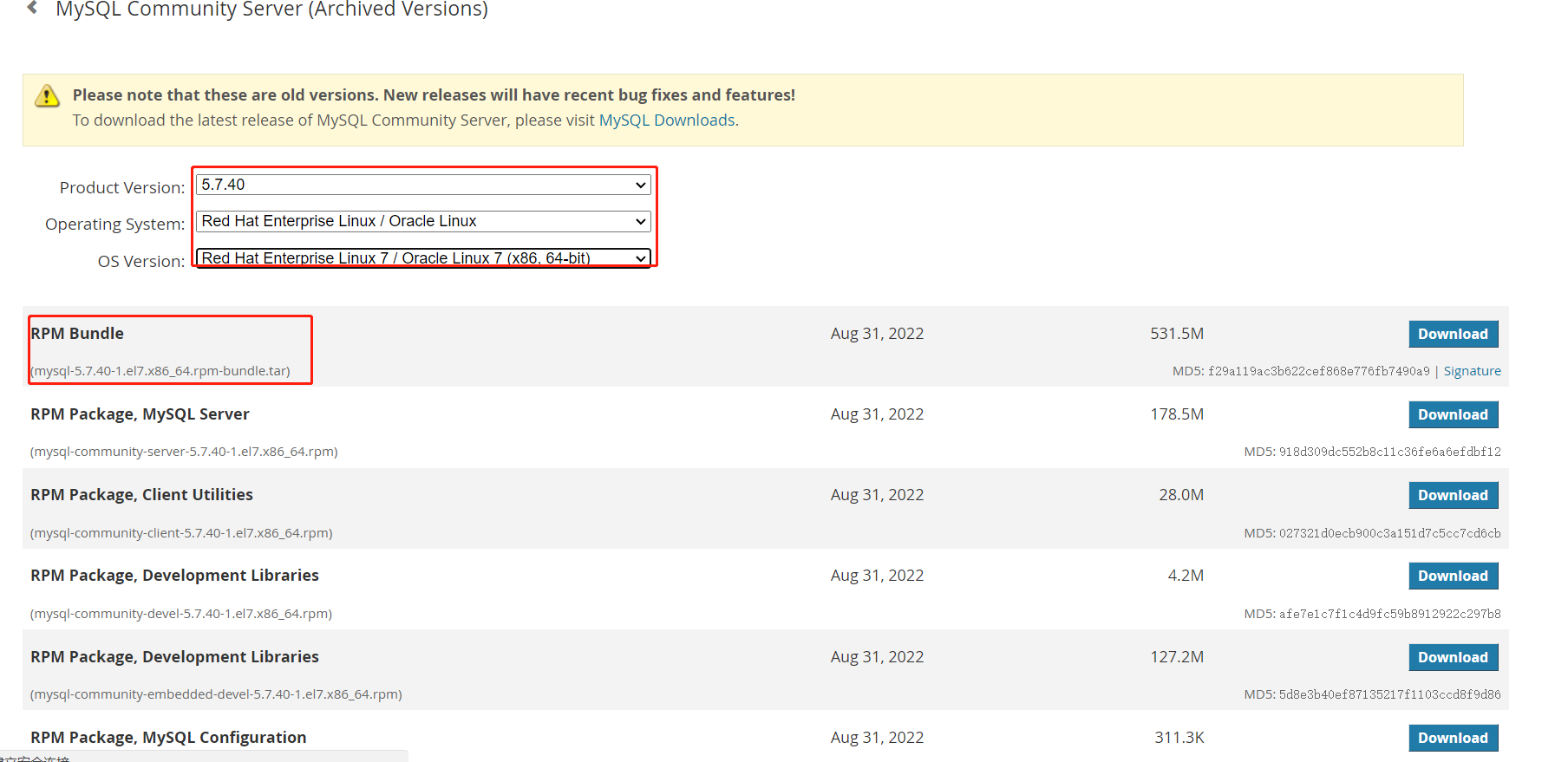Click the bold old versions warning sentence
This screenshot has width=1568, height=762.
coord(434,95)
